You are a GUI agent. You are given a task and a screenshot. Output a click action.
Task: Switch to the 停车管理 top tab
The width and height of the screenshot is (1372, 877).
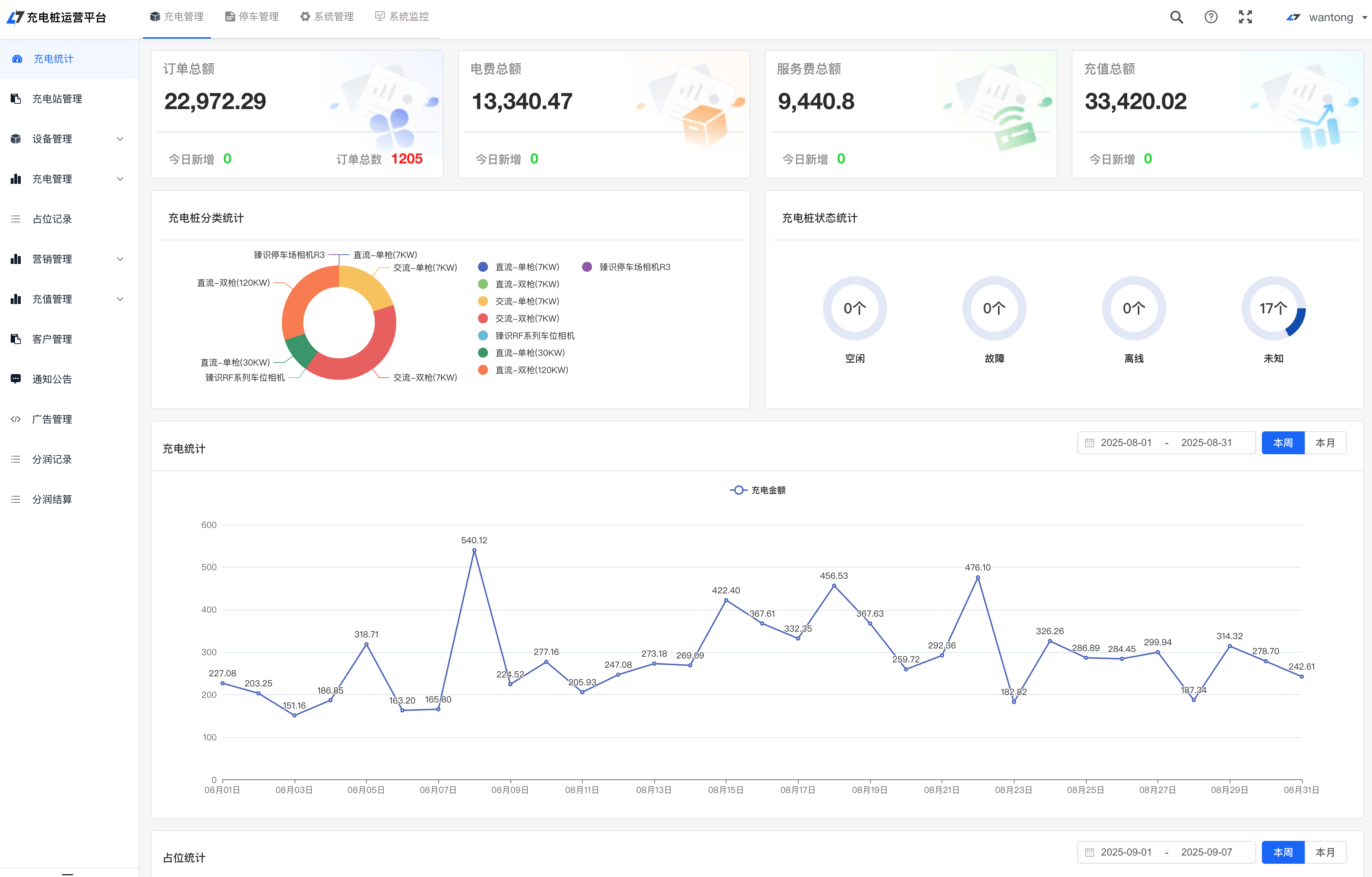click(252, 17)
